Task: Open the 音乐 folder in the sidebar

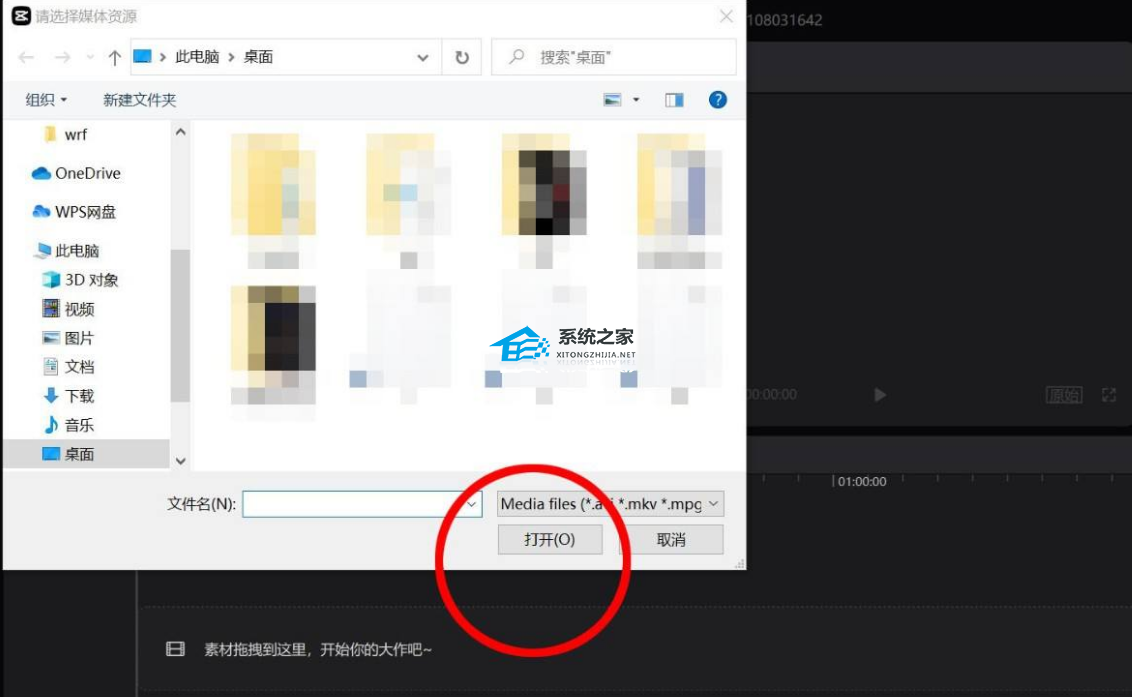Action: coord(69,425)
